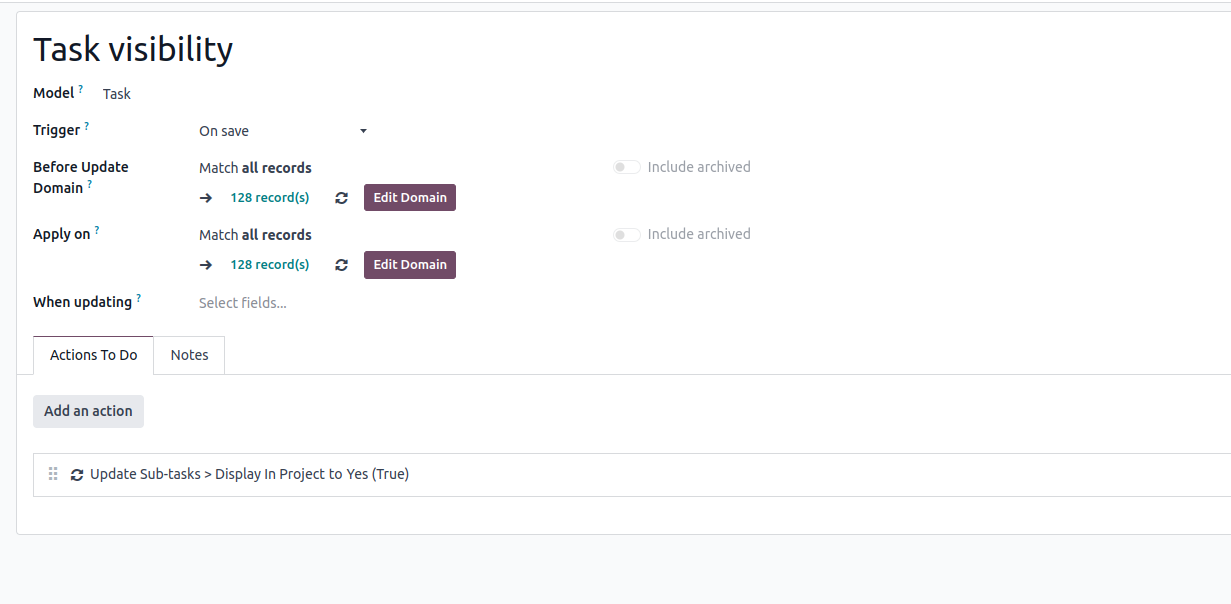
Task: Click the Add an action button
Action: tap(88, 411)
